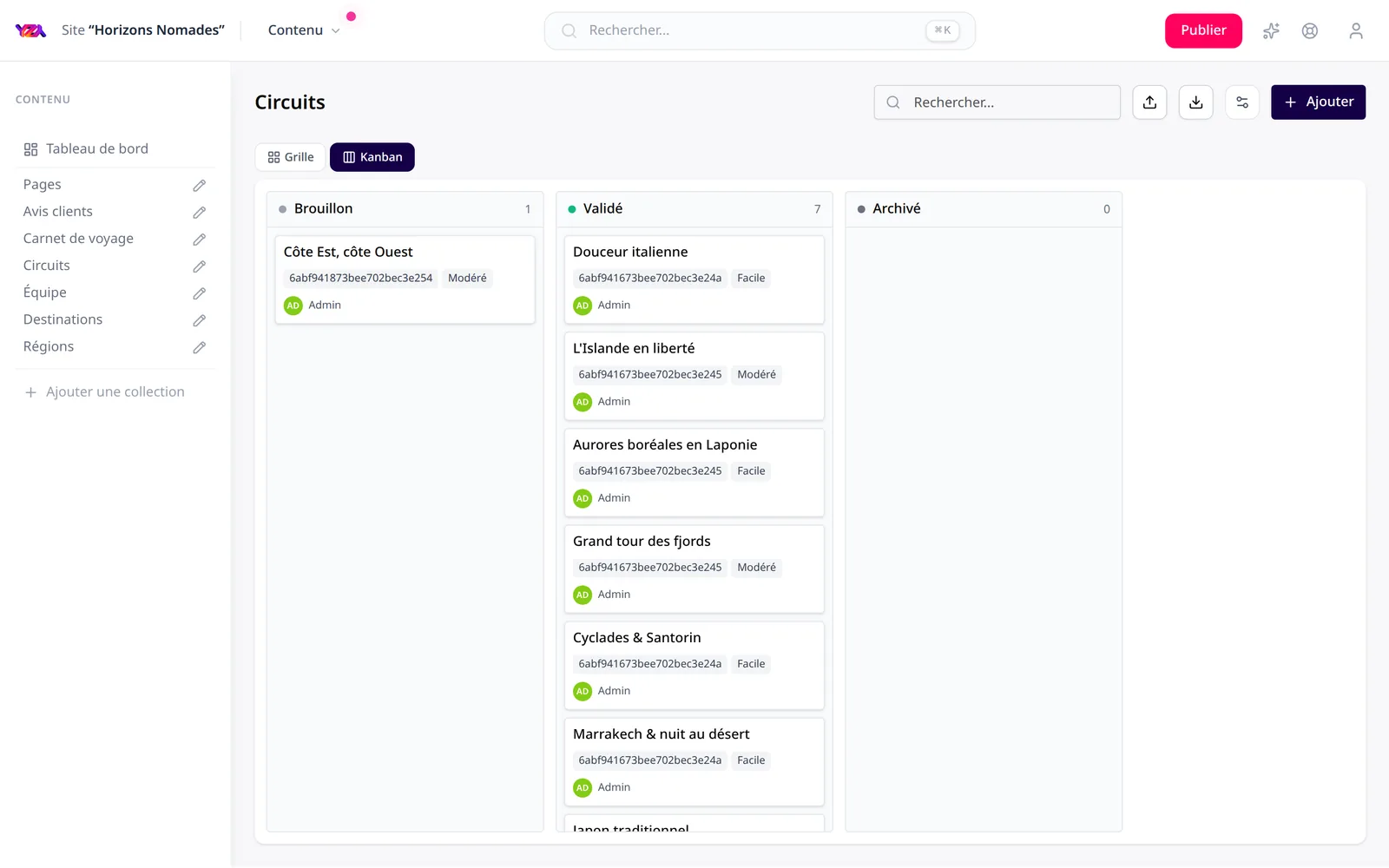The image size is (1389, 868).
Task: Click the magnifier icon in Circuits search
Action: click(x=893, y=102)
